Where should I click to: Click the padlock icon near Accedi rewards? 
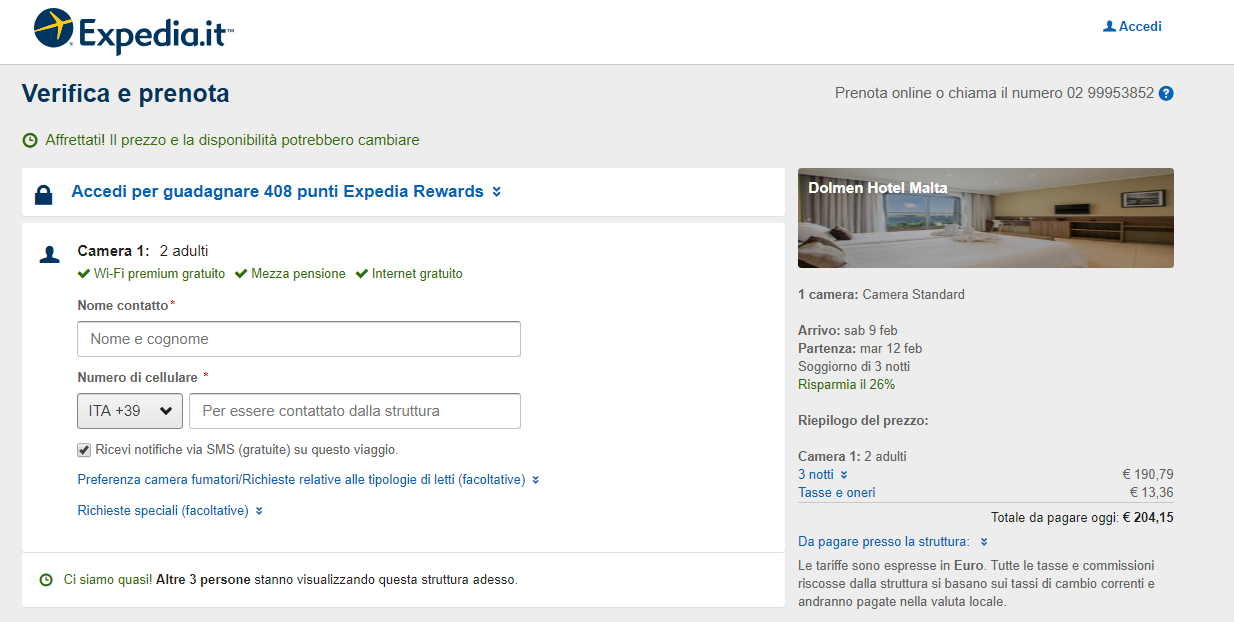43,195
